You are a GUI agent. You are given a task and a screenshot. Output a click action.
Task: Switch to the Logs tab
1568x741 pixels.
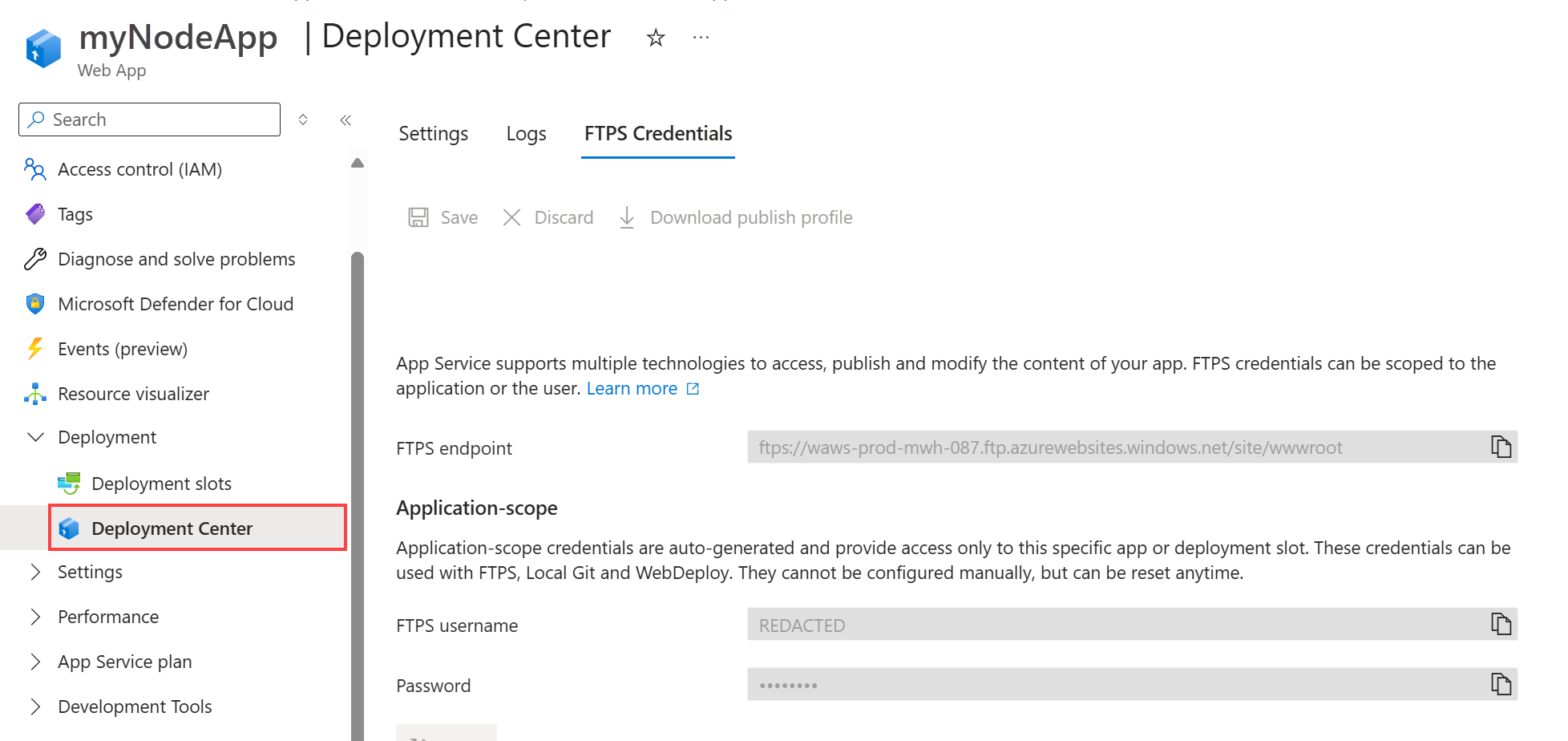tap(526, 134)
